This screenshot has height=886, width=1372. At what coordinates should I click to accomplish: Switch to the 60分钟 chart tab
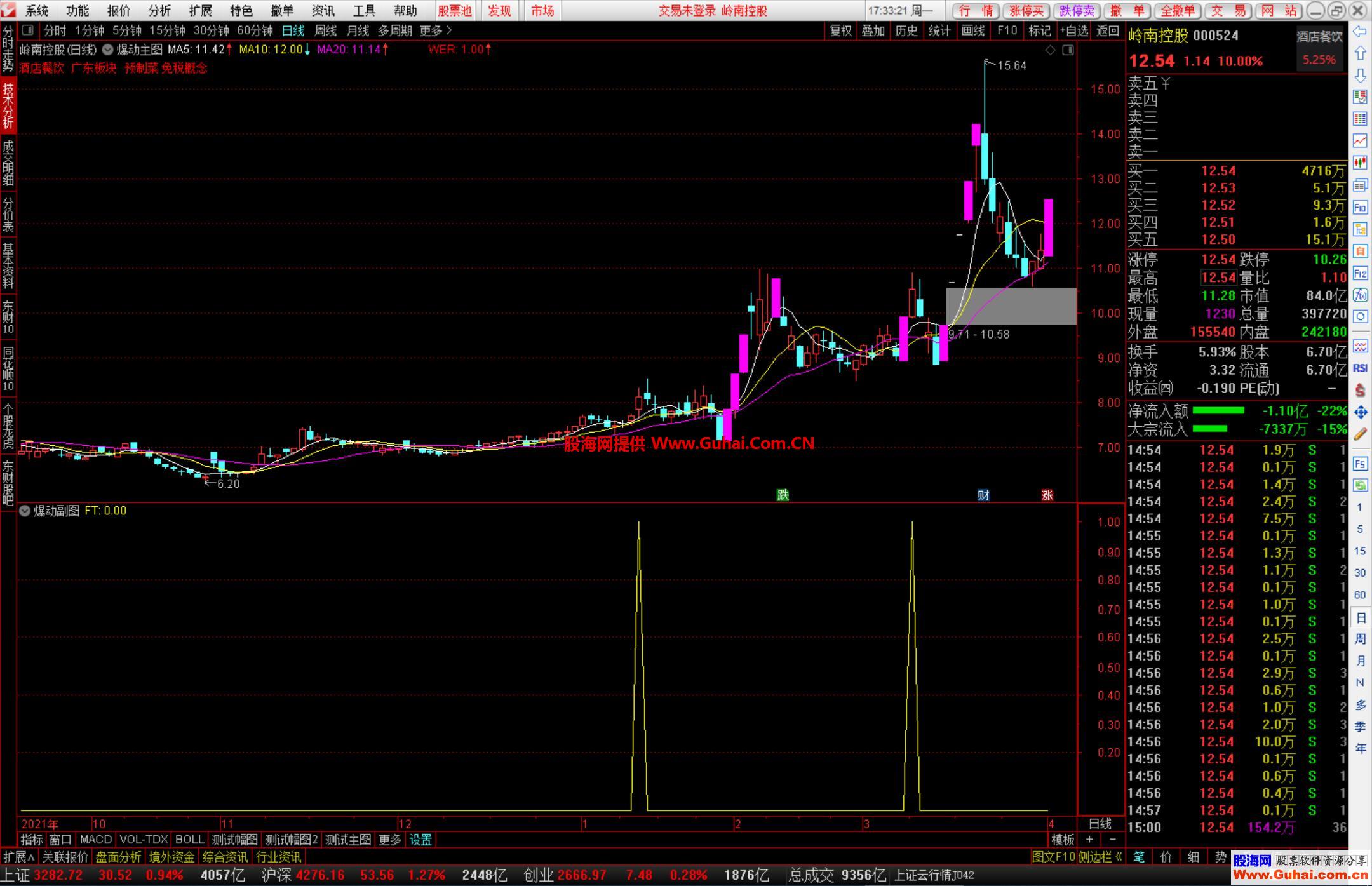pos(255,30)
